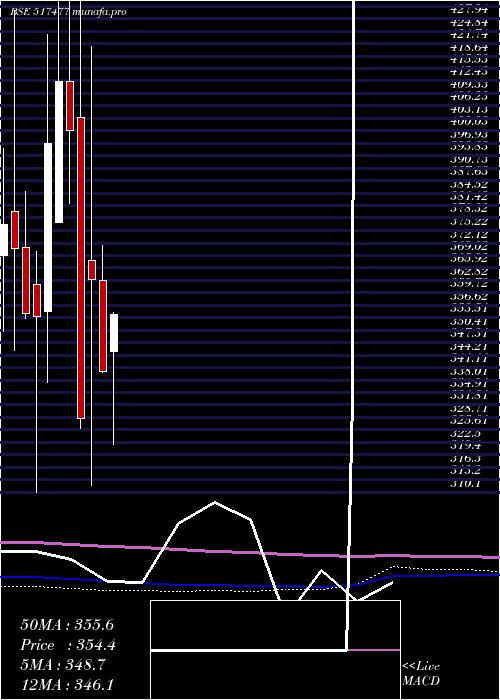This screenshot has width=500, height=700.
Task: Click the 328.71 price axis label
Action: coord(468,408)
